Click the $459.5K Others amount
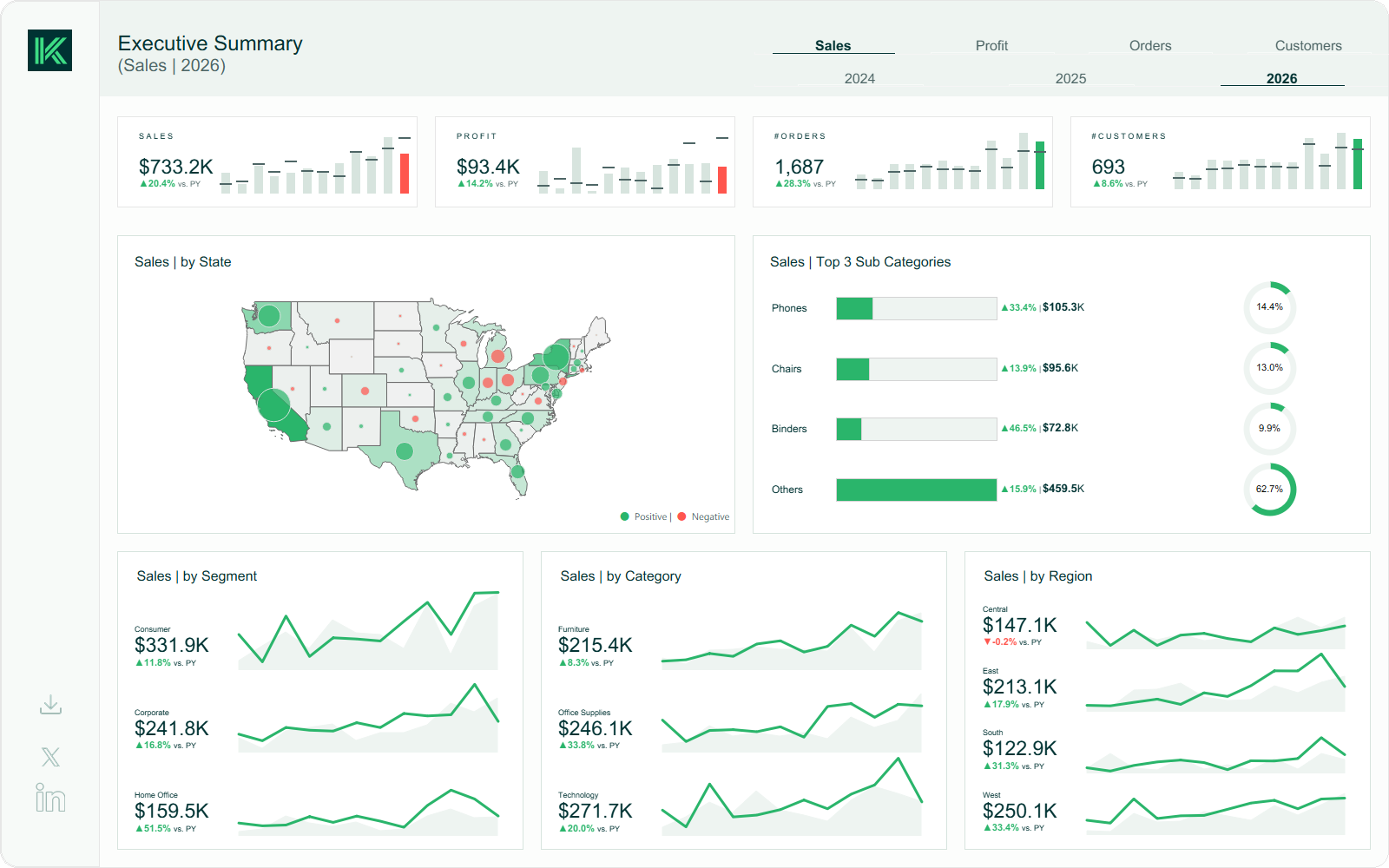Screen dimensions: 1389x868 pos(1063,489)
